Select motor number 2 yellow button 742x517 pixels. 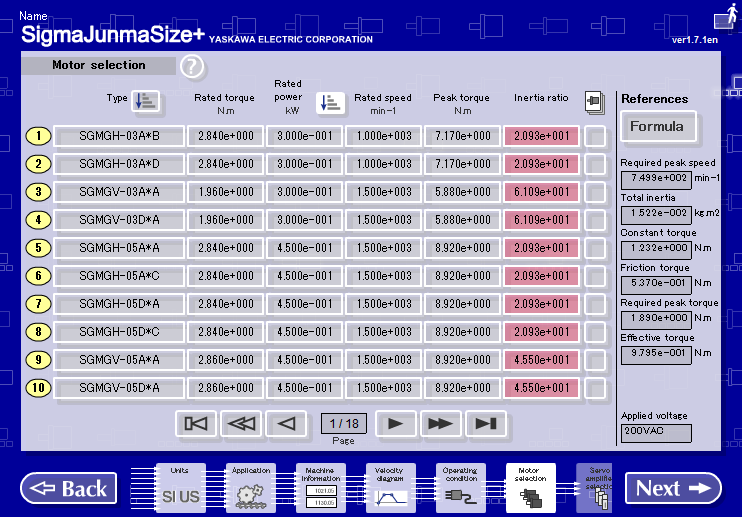tap(38, 164)
